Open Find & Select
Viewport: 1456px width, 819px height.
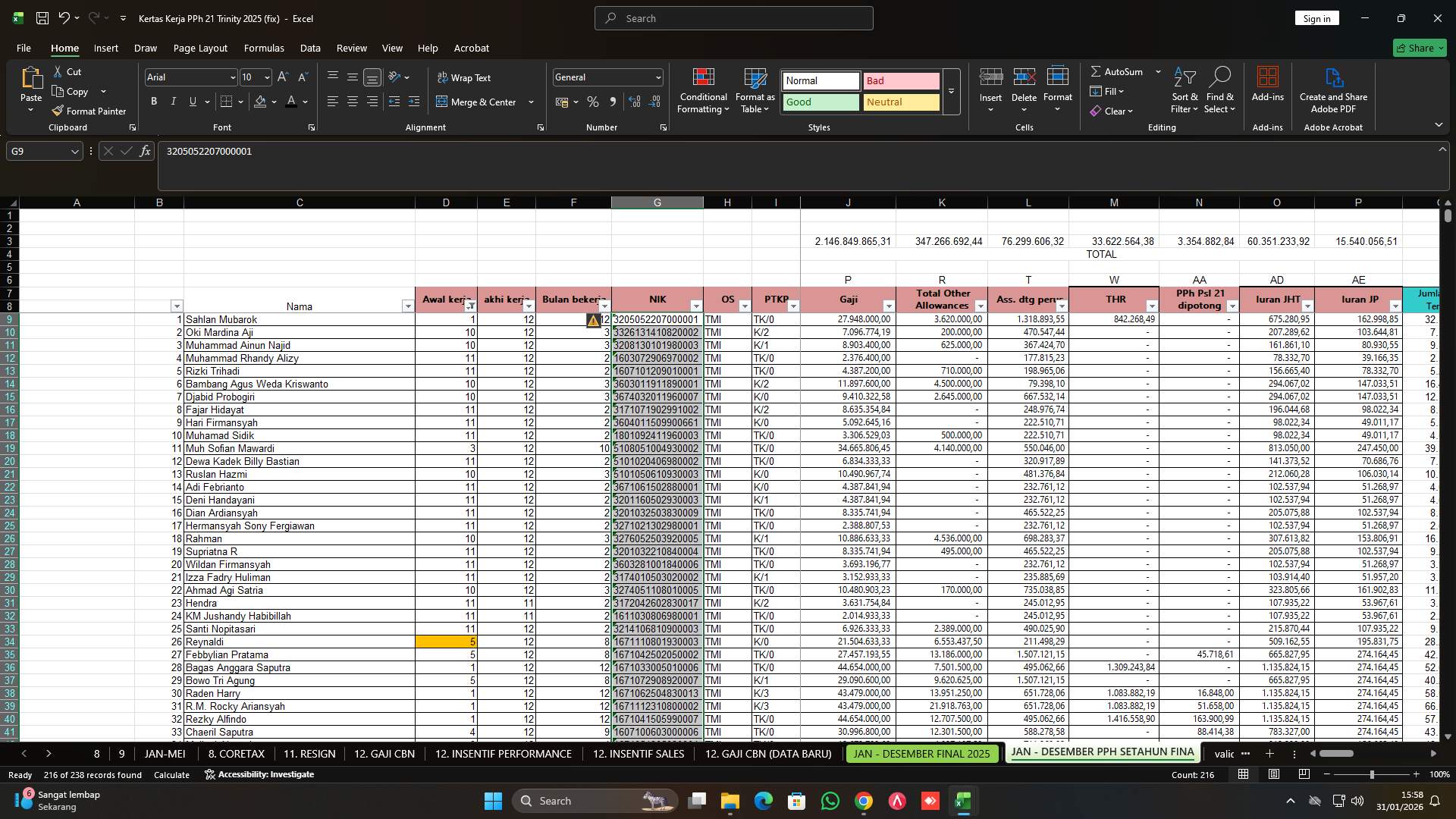tap(1220, 91)
